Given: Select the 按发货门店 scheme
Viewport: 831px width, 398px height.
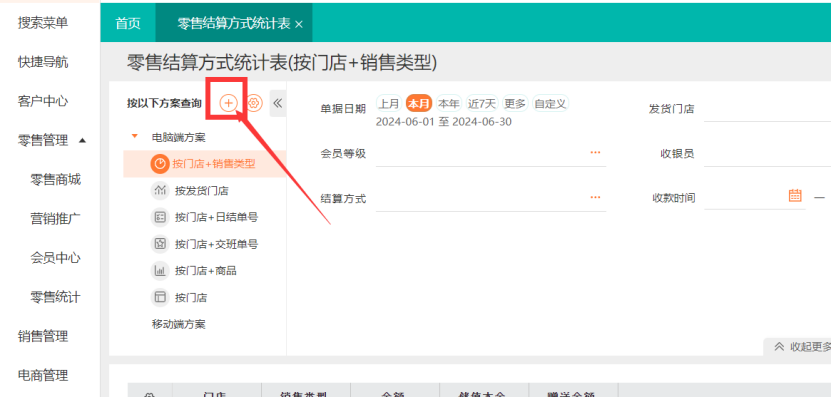Looking at the screenshot, I should tap(202, 191).
